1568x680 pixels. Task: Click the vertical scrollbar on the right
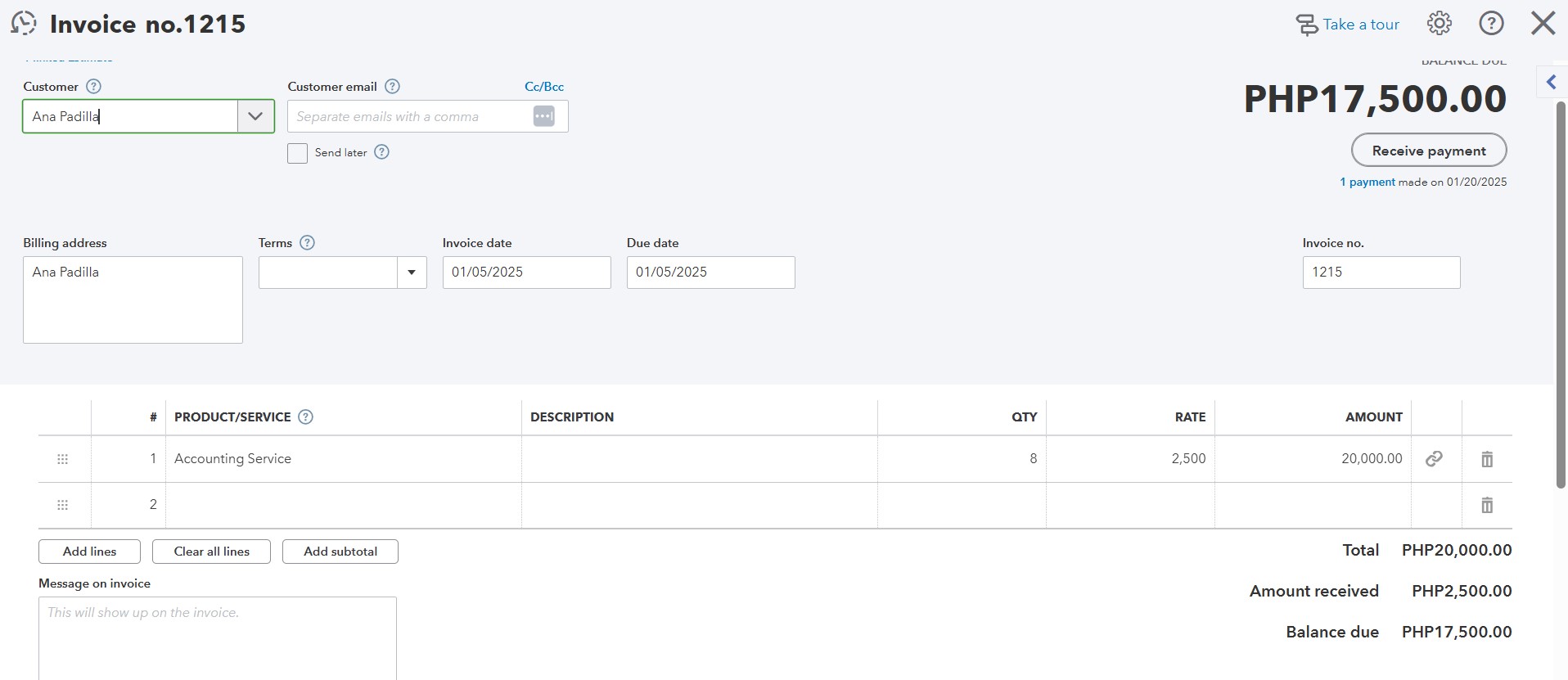[x=1561, y=295]
